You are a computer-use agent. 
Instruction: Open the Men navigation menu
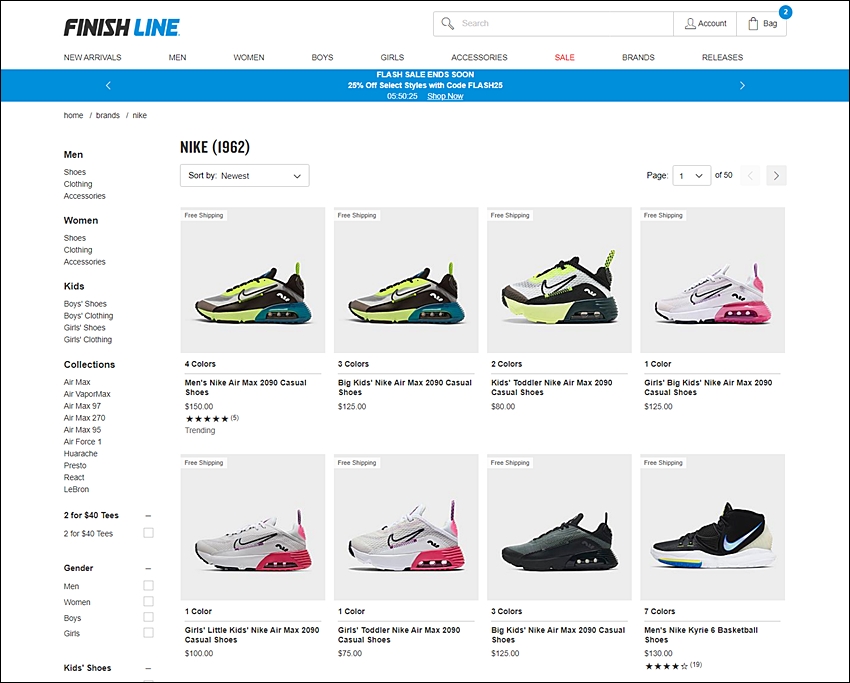point(177,57)
